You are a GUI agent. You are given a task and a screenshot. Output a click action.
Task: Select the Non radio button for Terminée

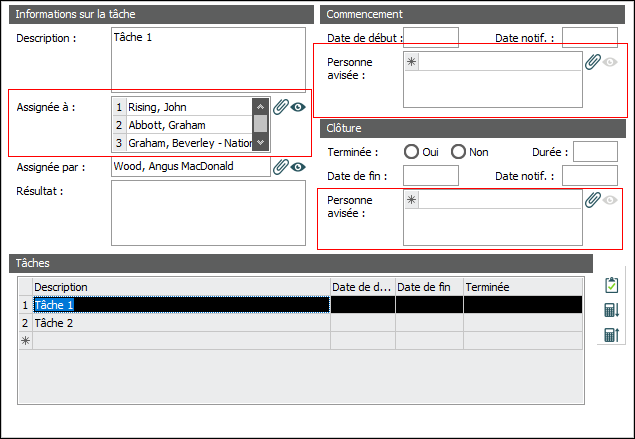(x=458, y=152)
